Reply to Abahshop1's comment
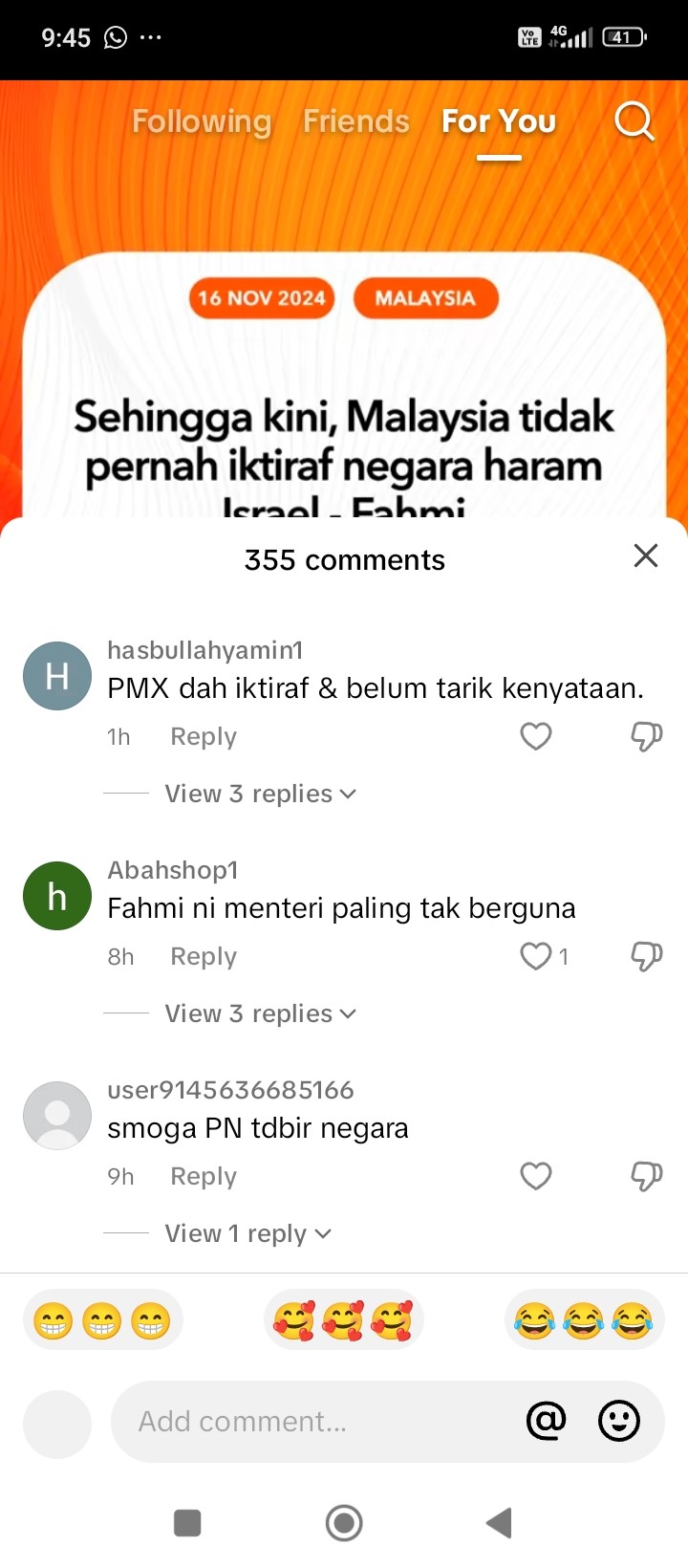Screen dimensions: 688x1568 [x=204, y=957]
